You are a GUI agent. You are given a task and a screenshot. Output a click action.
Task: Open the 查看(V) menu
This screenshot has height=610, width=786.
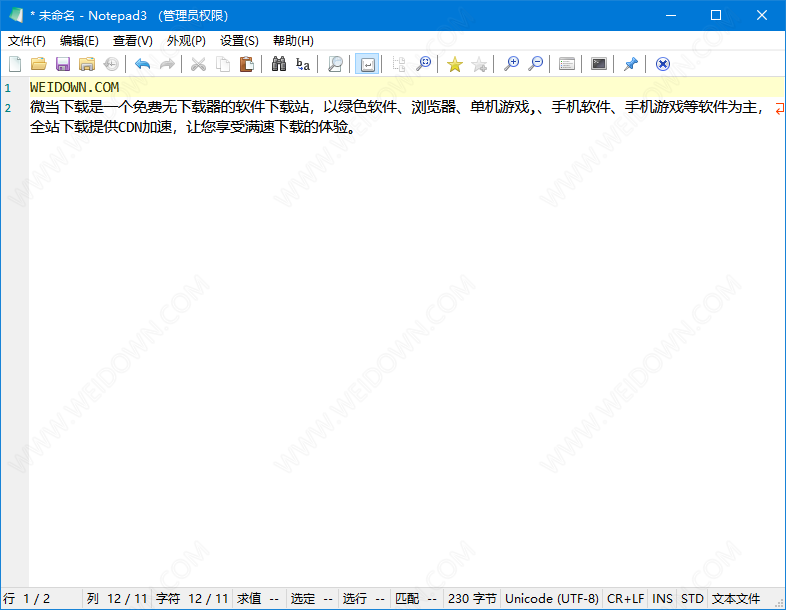133,41
